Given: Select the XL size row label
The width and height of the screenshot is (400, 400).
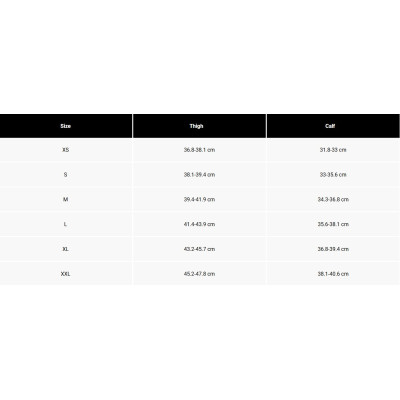Looking at the screenshot, I should (66, 249).
